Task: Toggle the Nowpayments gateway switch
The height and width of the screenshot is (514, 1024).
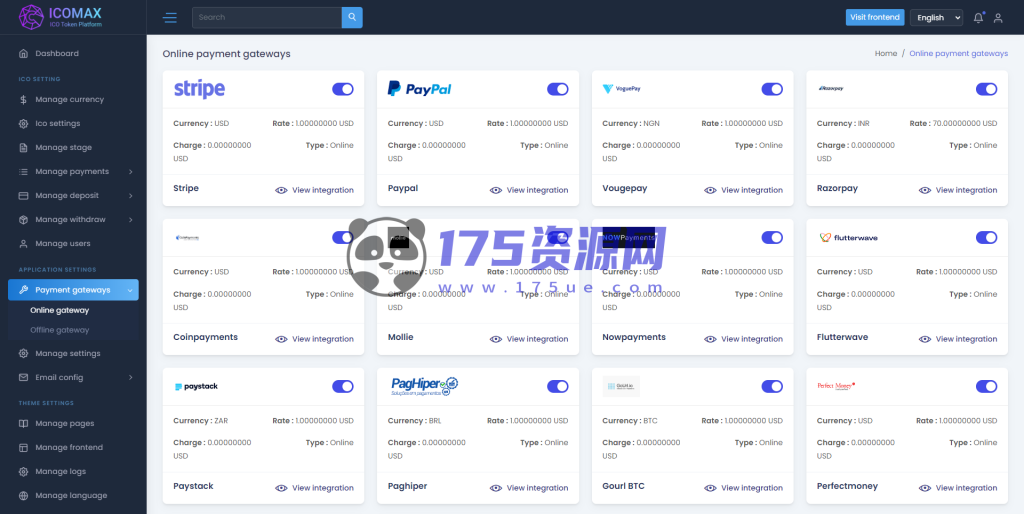Action: [x=772, y=238]
